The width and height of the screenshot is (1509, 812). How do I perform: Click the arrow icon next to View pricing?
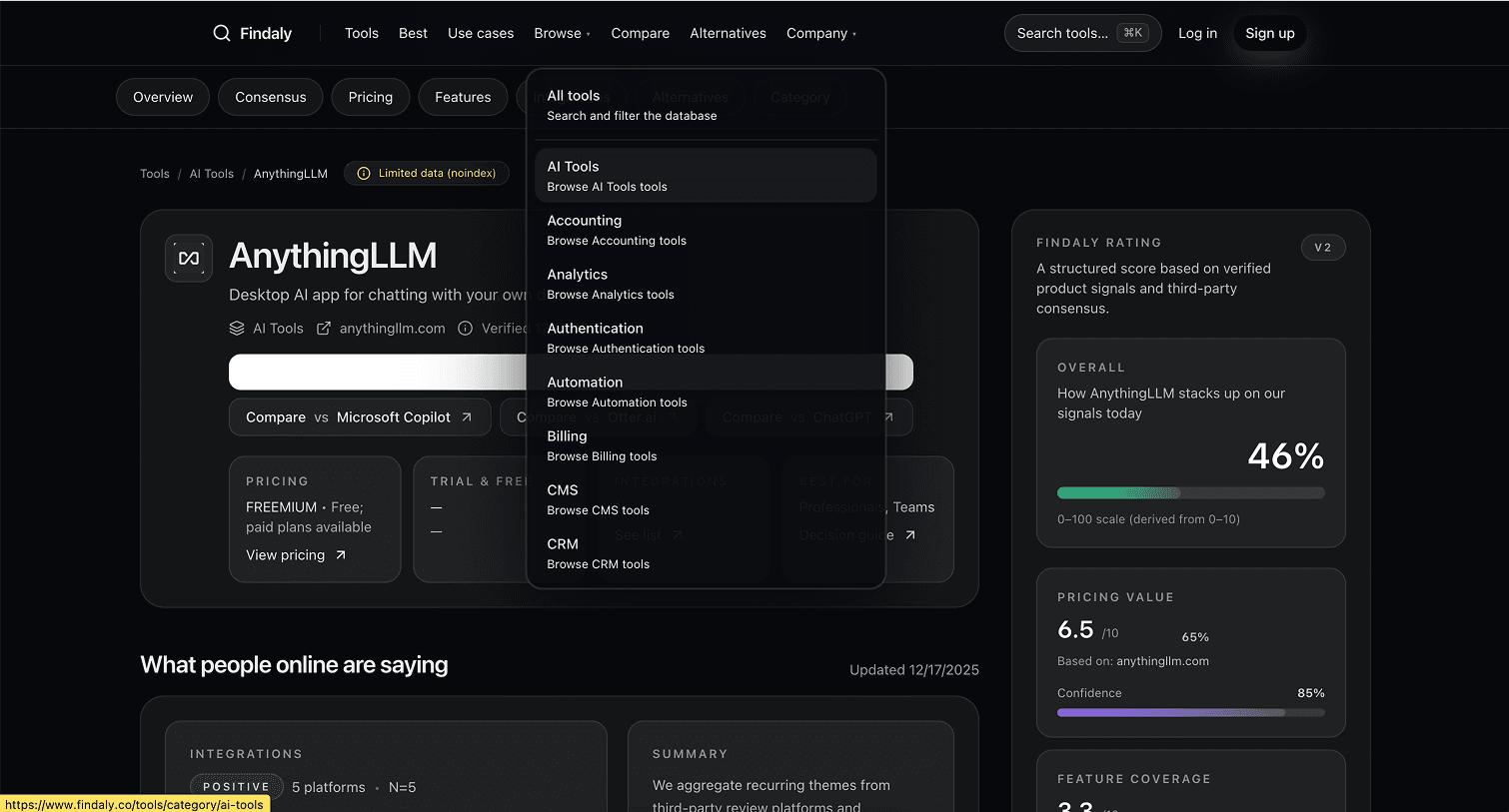(341, 555)
